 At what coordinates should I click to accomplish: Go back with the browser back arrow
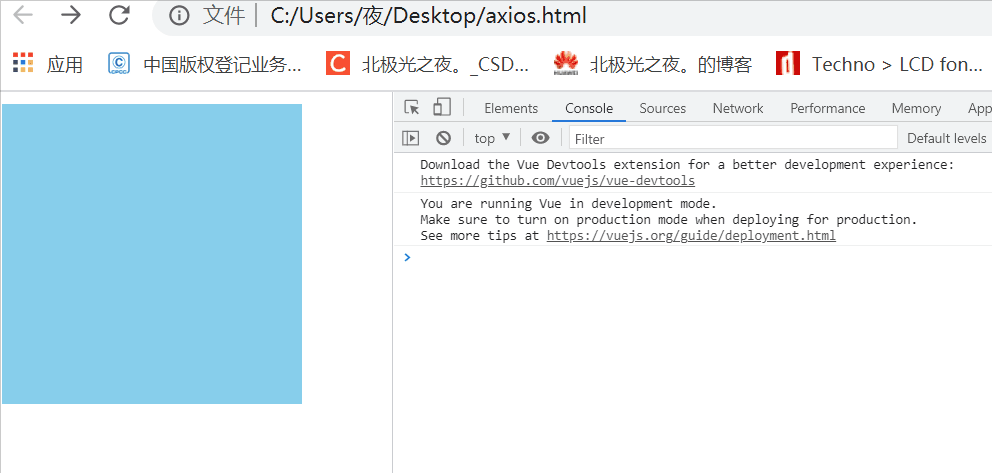click(x=23, y=15)
